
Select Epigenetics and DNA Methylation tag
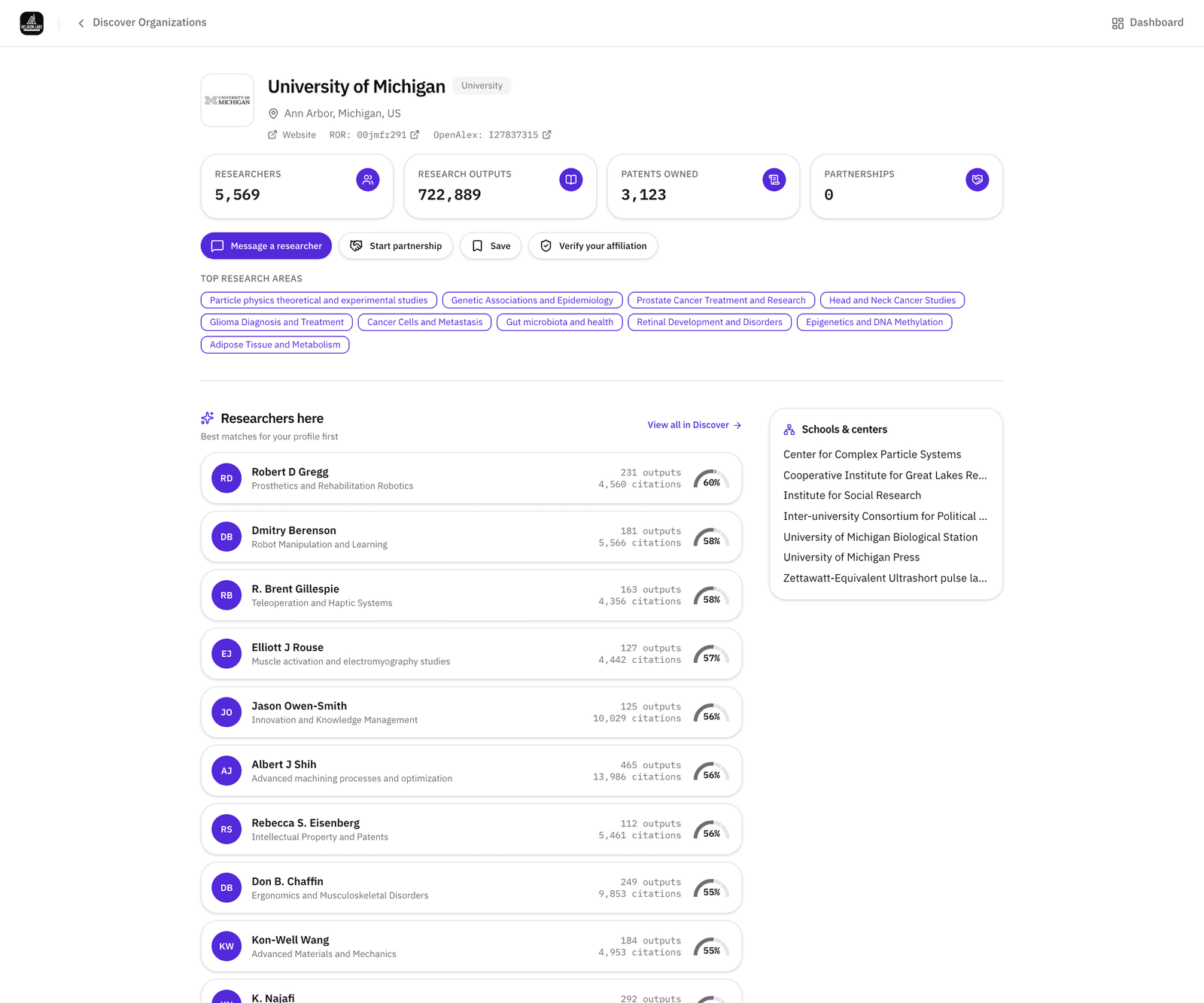874,322
